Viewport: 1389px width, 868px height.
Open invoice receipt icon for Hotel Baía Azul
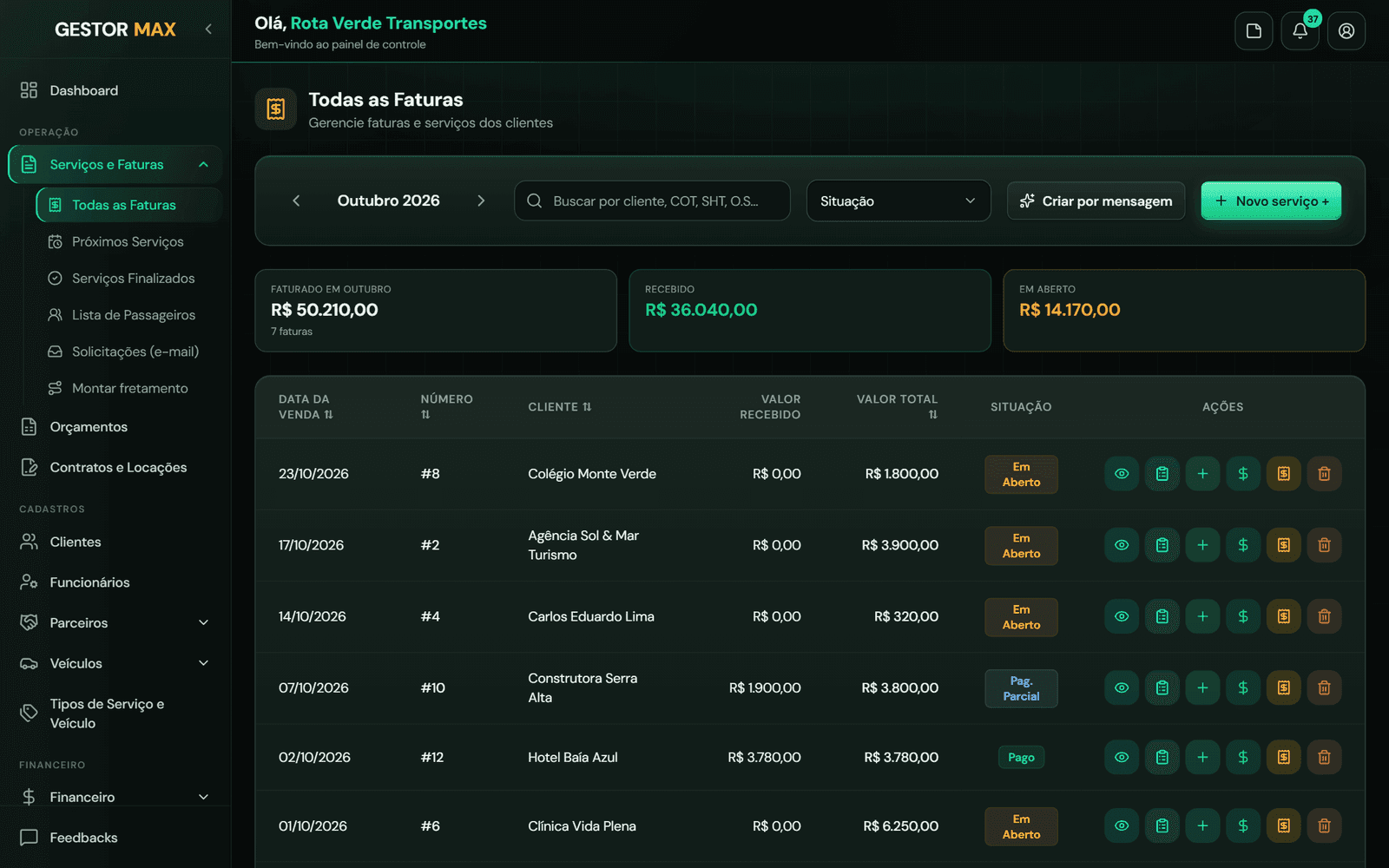click(1283, 757)
